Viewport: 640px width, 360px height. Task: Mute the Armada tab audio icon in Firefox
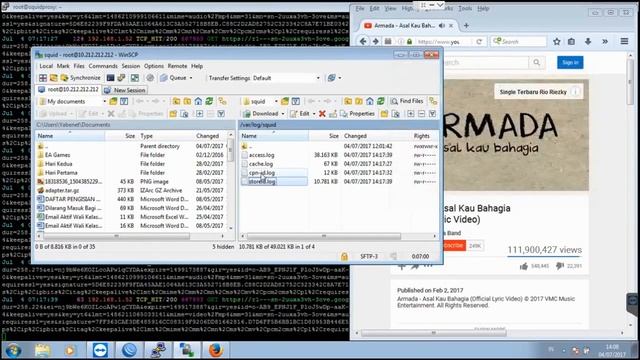click(442, 25)
